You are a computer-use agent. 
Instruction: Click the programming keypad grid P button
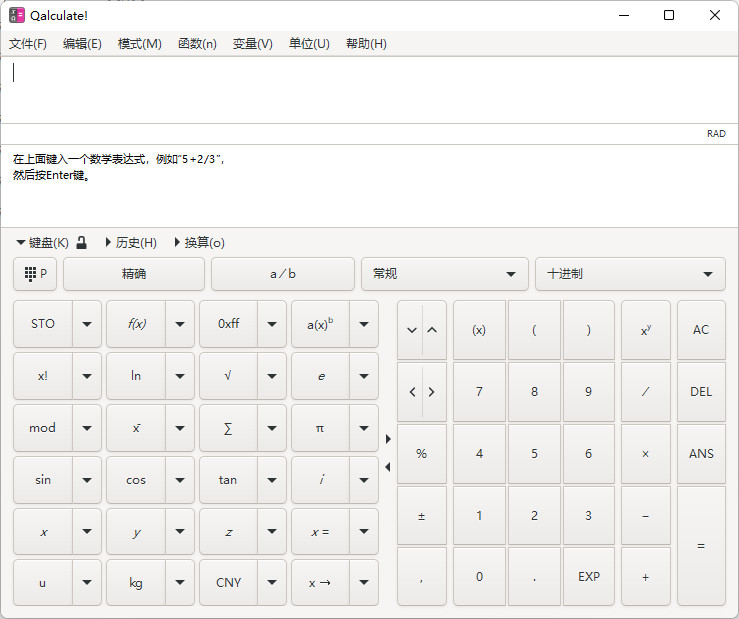(35, 274)
